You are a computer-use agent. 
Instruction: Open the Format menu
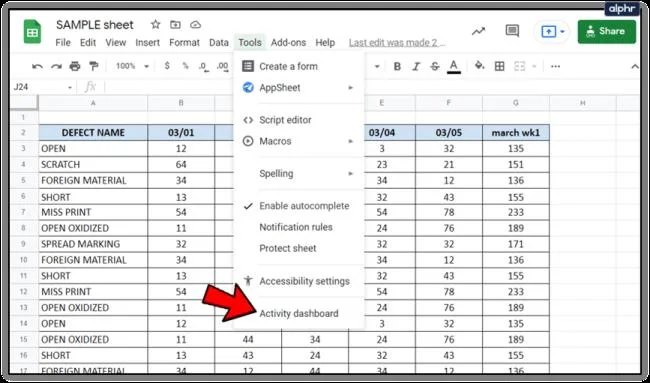(x=184, y=43)
